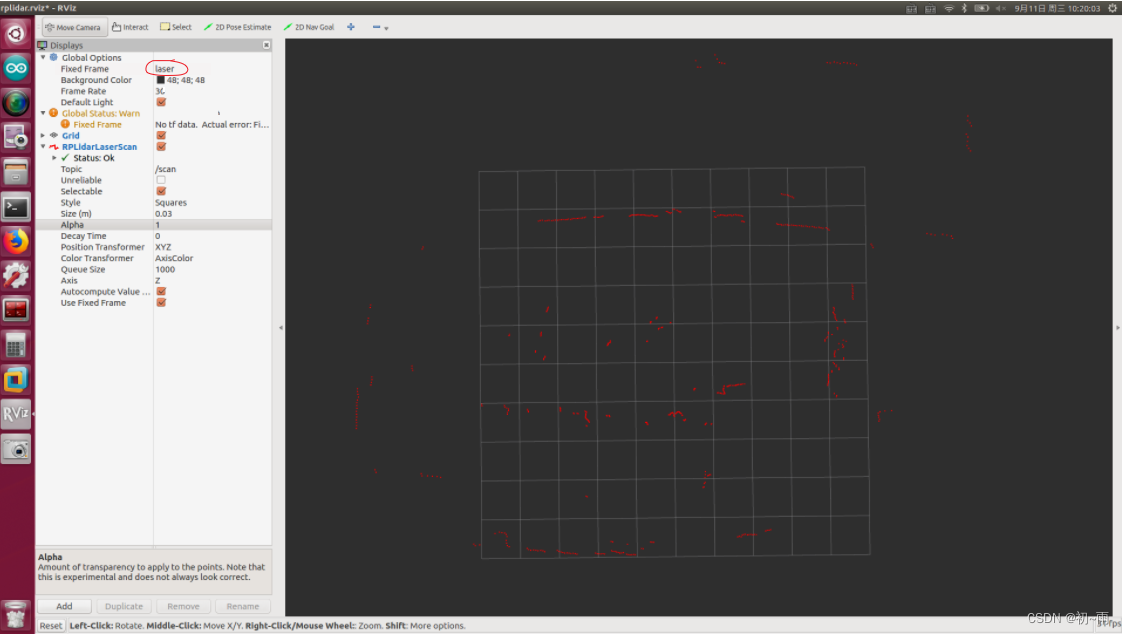Launch Firefox from the dock
The width and height of the screenshot is (1125, 634).
coord(16,242)
